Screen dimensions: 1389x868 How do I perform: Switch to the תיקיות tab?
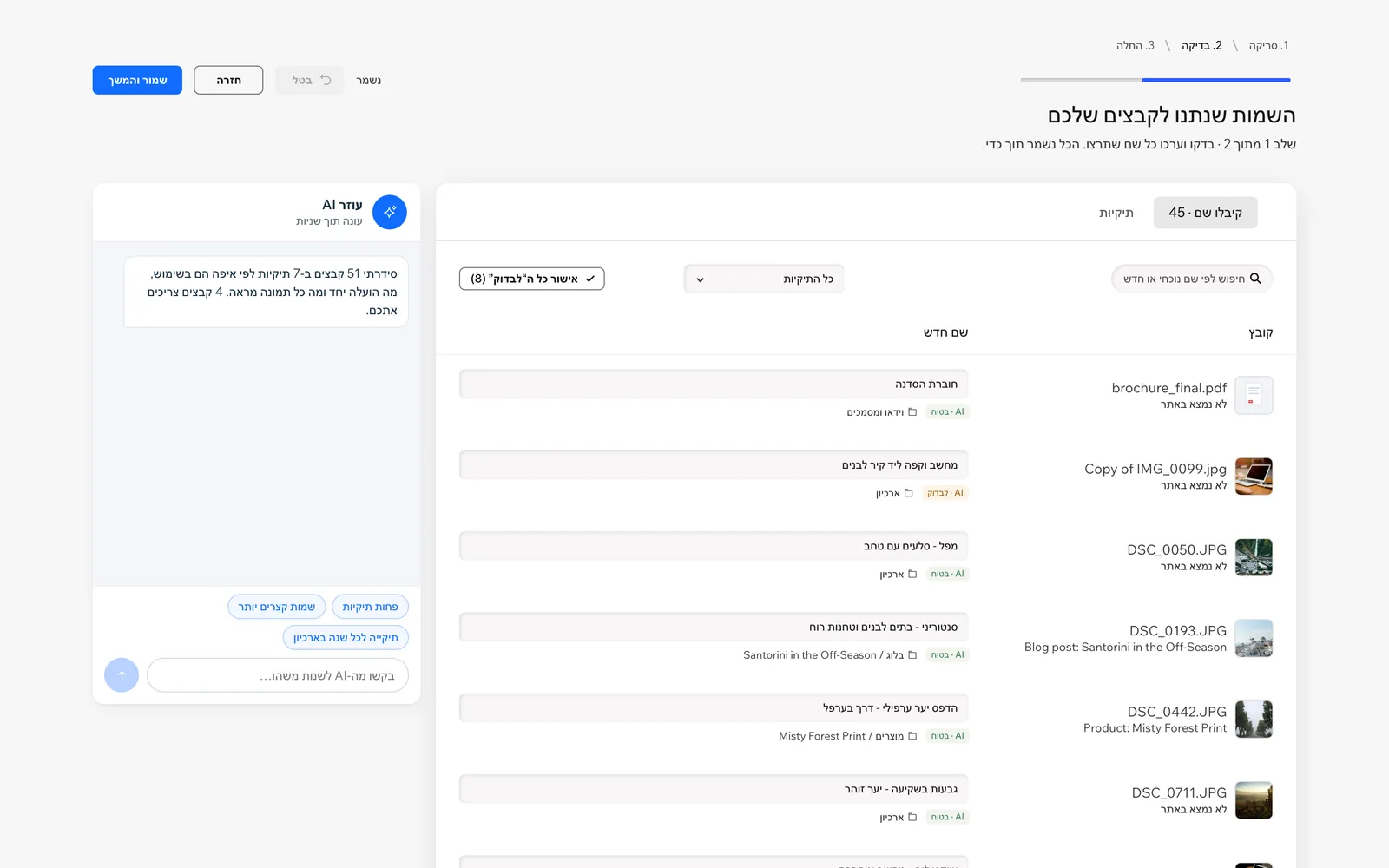click(1116, 213)
